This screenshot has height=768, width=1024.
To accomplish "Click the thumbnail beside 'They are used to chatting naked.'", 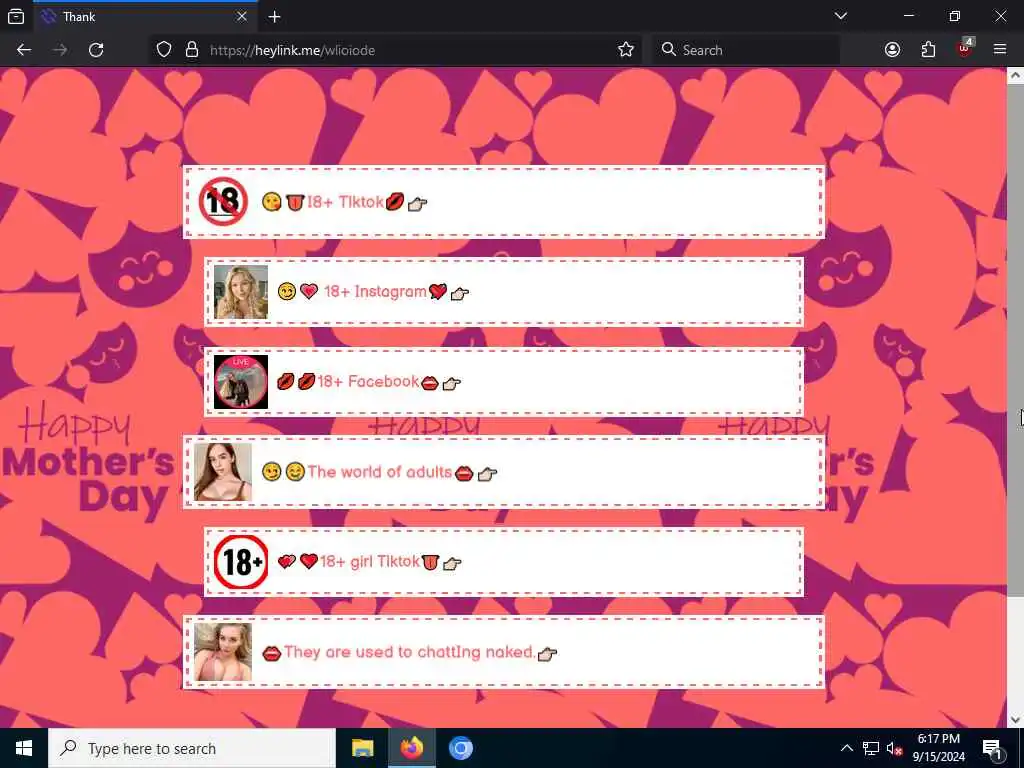I will 223,652.
